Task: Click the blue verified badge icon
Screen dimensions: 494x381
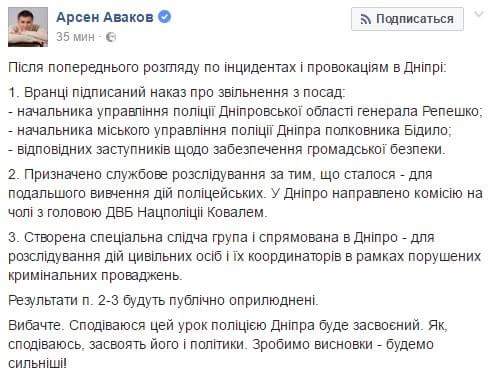Action: click(x=164, y=16)
